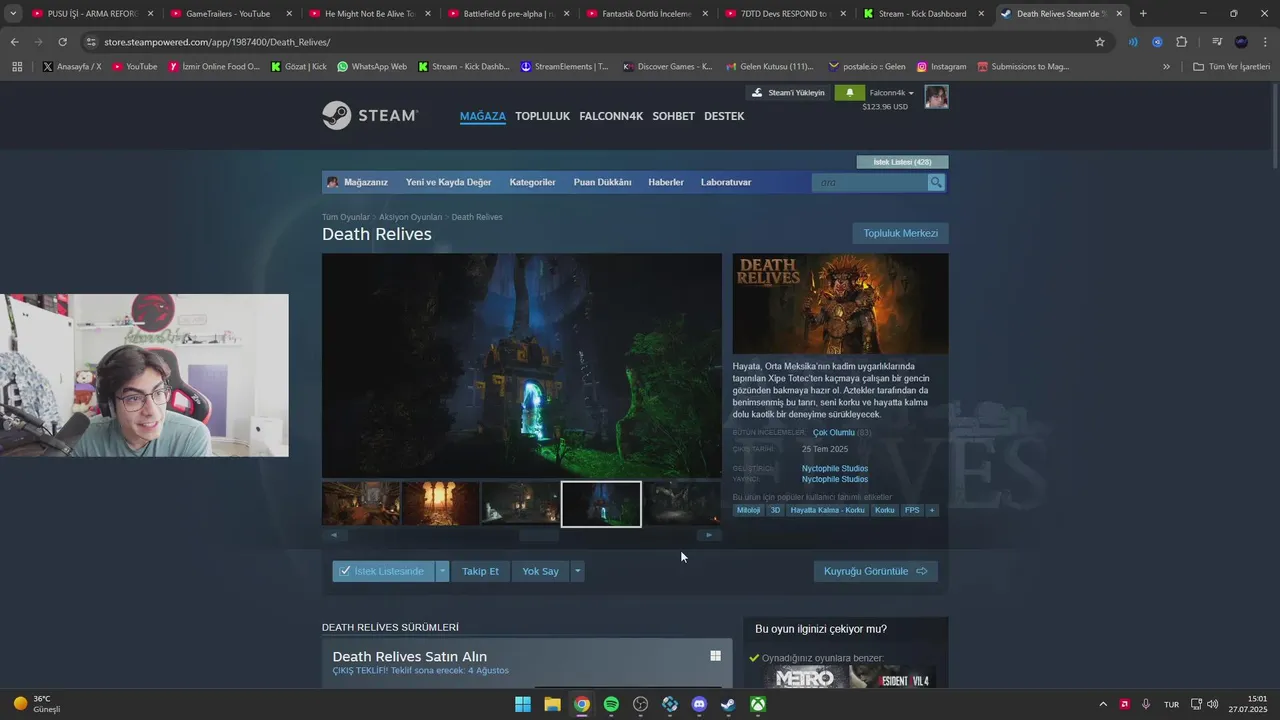This screenshot has width=1280, height=720.
Task: Open the Gözat | Kick bookmark
Action: pos(299,67)
